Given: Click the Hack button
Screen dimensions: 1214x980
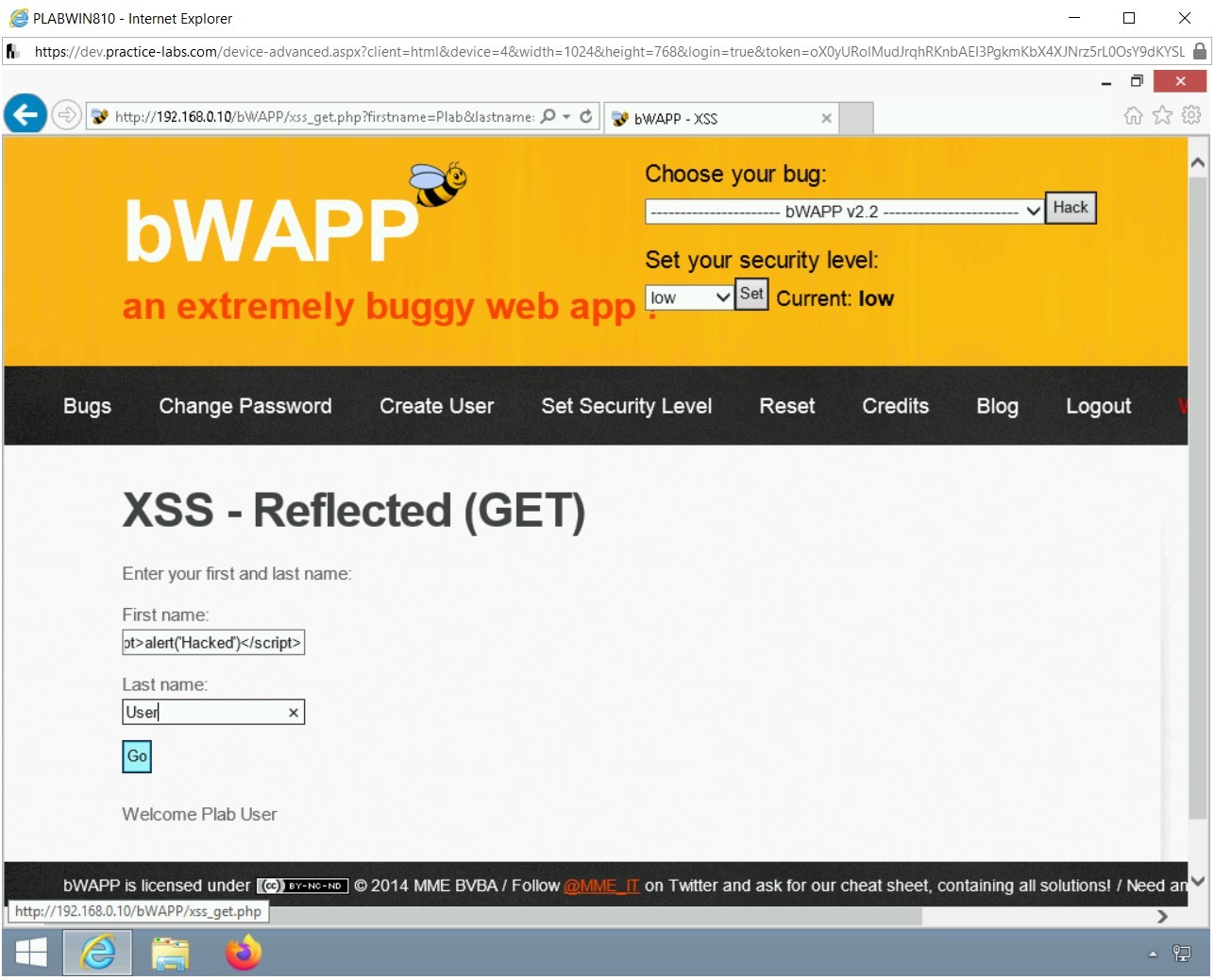Looking at the screenshot, I should coord(1070,208).
